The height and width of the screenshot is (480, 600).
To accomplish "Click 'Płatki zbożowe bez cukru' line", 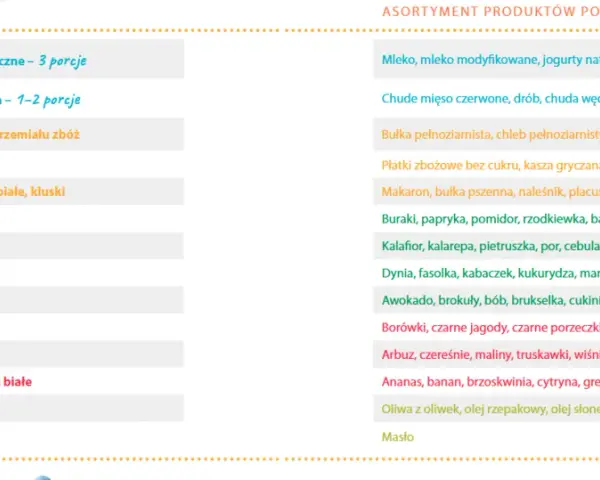I will pos(487,165).
